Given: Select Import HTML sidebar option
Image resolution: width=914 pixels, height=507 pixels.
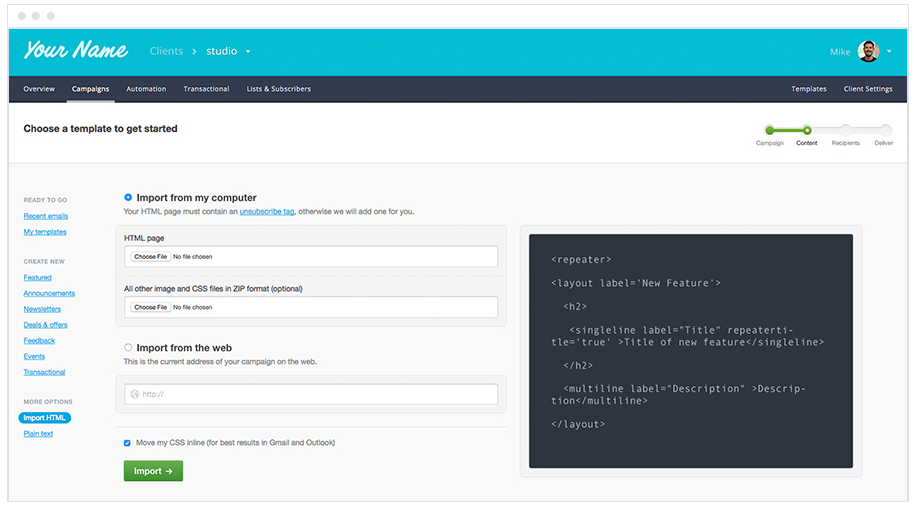Looking at the screenshot, I should (44, 418).
